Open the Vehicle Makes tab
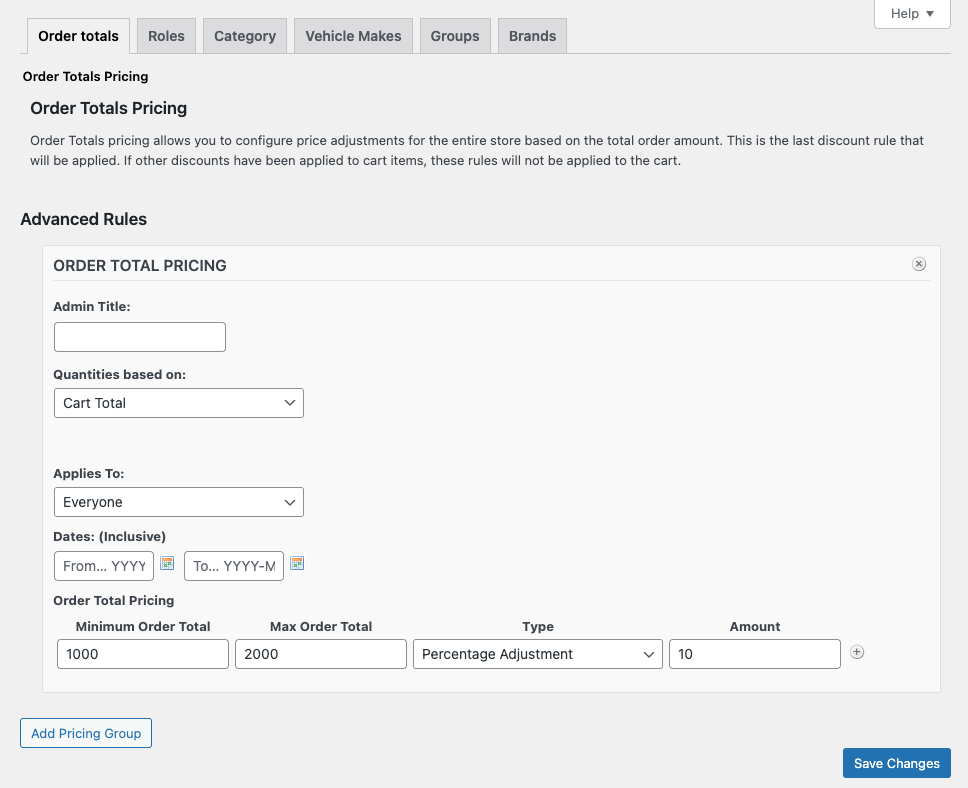The width and height of the screenshot is (968, 788). click(x=353, y=35)
